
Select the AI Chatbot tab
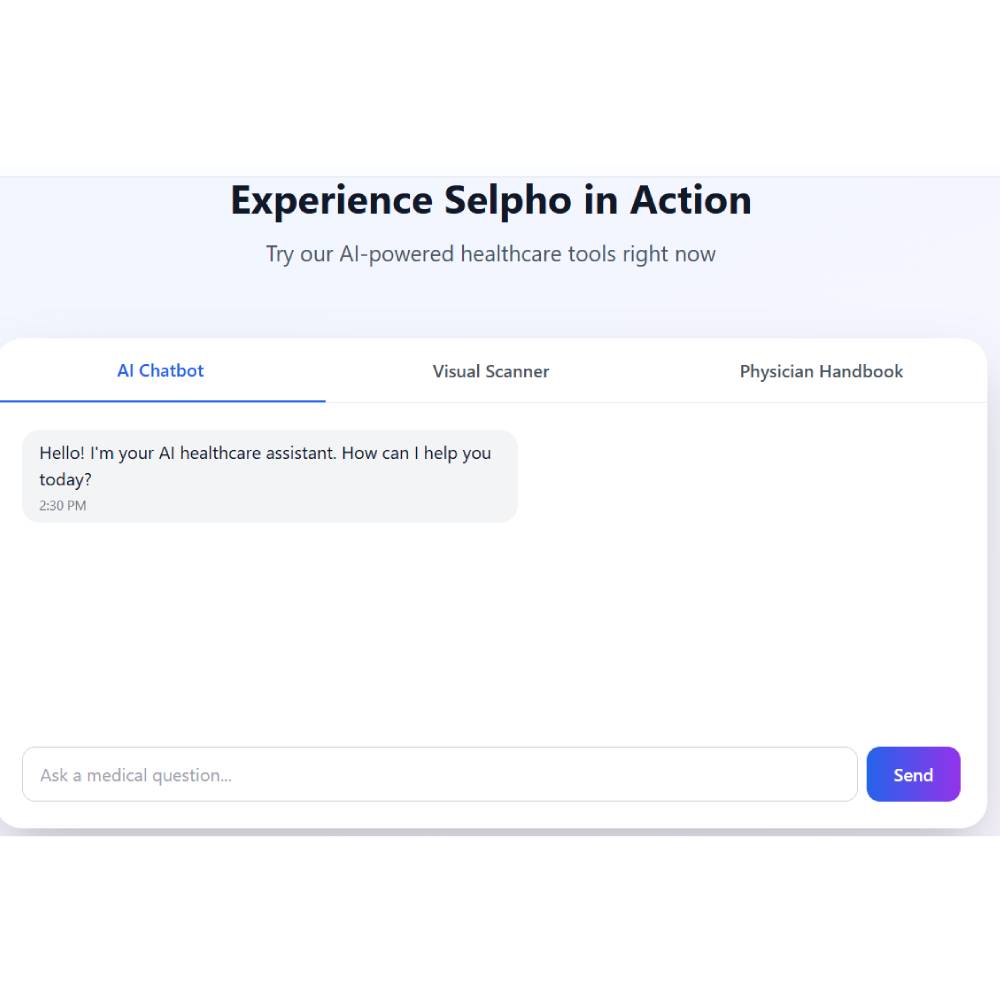pos(160,370)
